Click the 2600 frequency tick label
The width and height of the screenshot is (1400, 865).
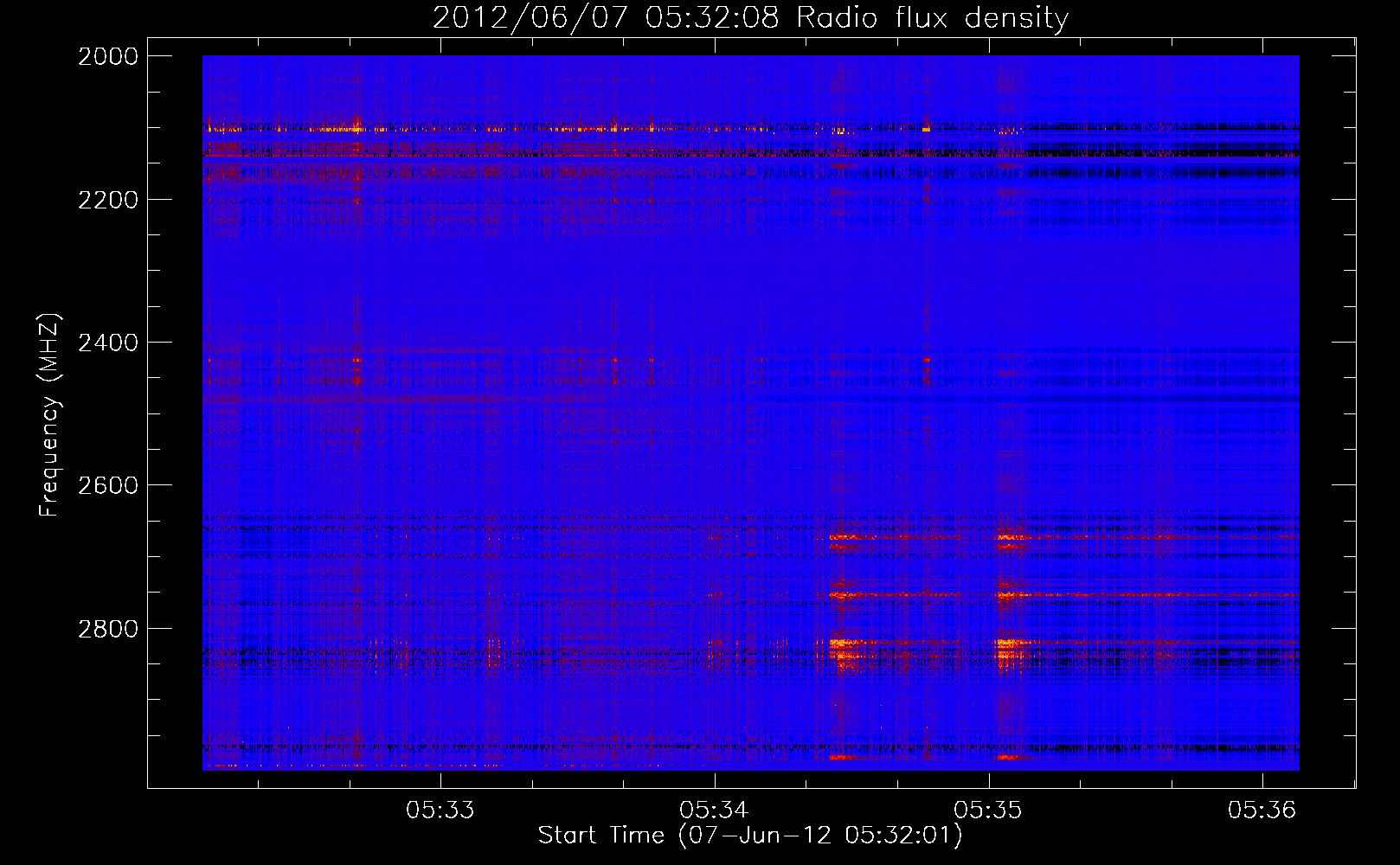click(108, 485)
